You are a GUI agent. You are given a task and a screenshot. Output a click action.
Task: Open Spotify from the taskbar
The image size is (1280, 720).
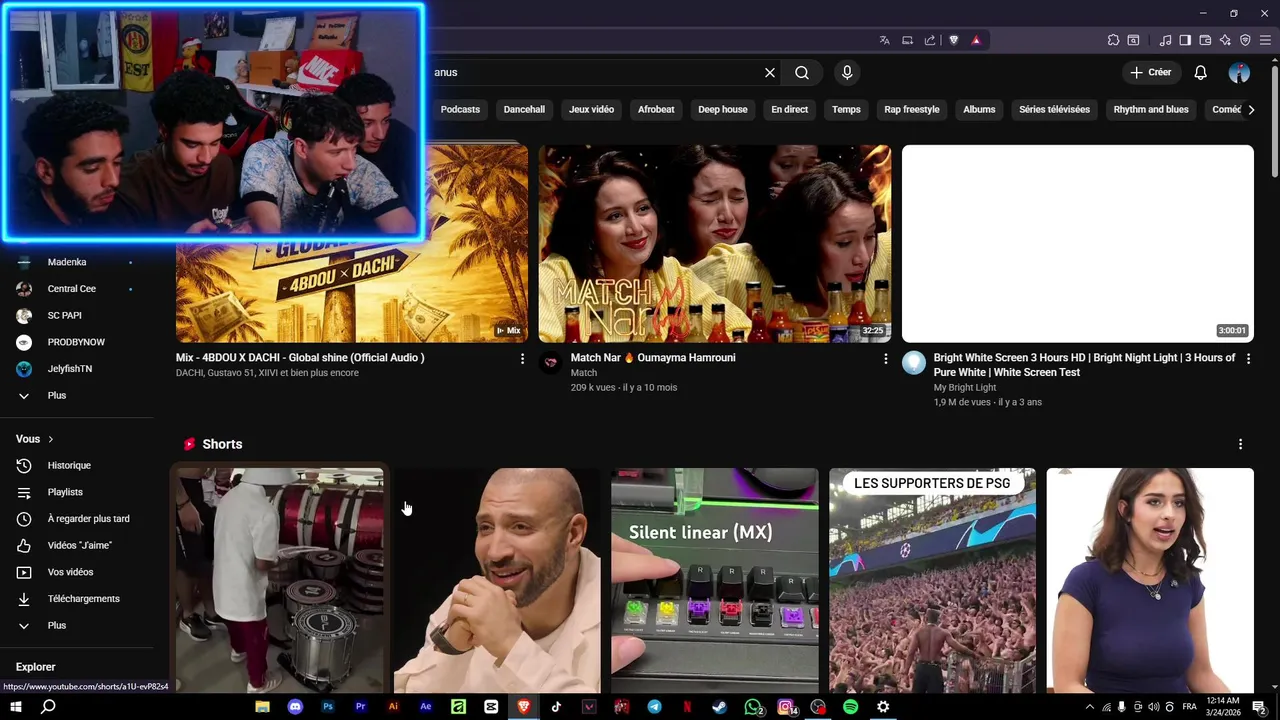point(850,706)
